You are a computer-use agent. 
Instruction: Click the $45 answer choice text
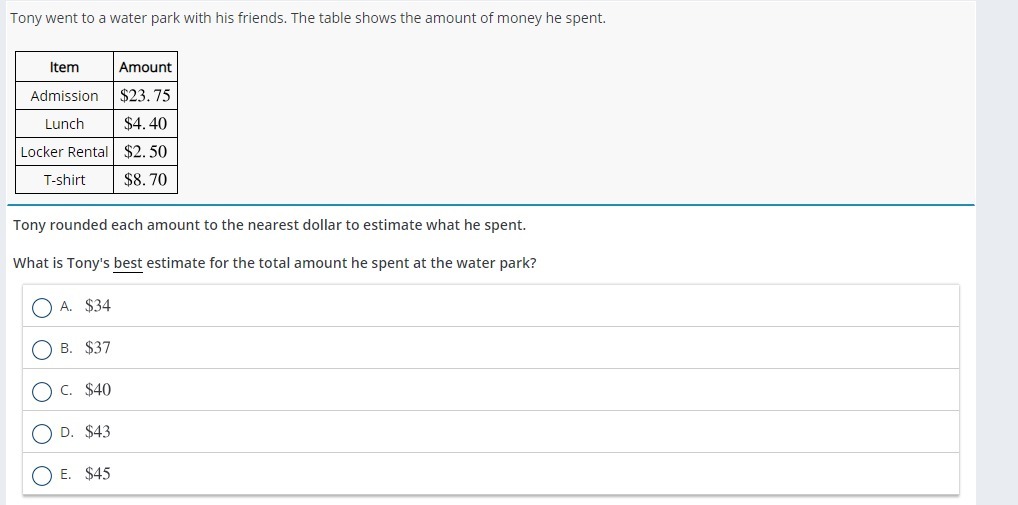tap(98, 474)
